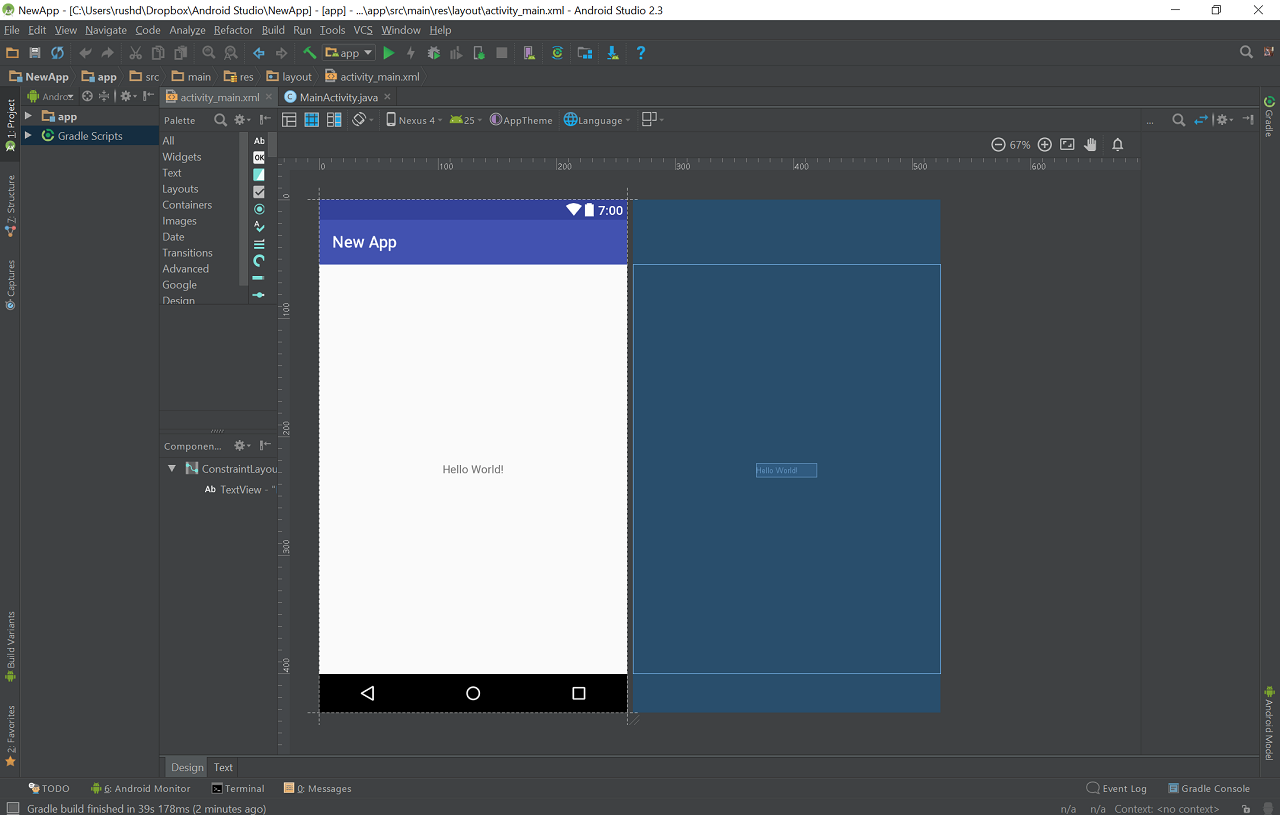Select the Widgets palette category
Image resolution: width=1280 pixels, height=815 pixels.
(x=182, y=157)
